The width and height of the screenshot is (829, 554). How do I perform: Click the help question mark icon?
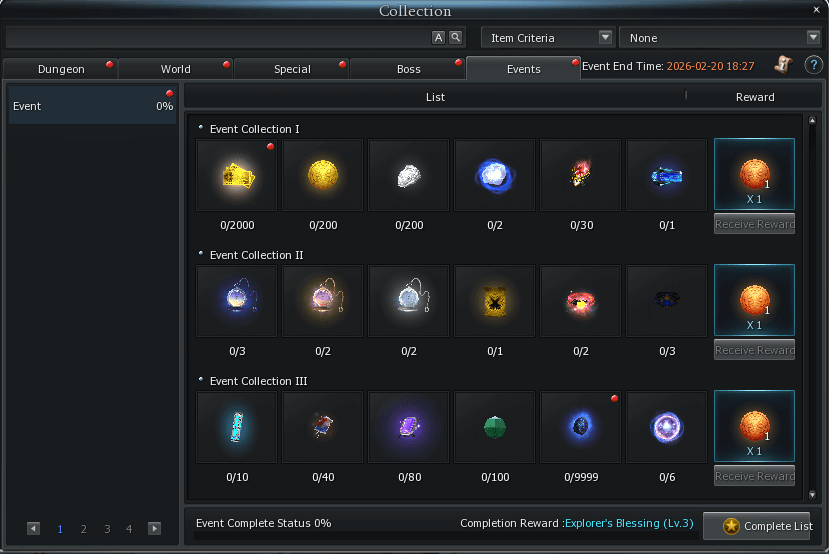(x=813, y=66)
